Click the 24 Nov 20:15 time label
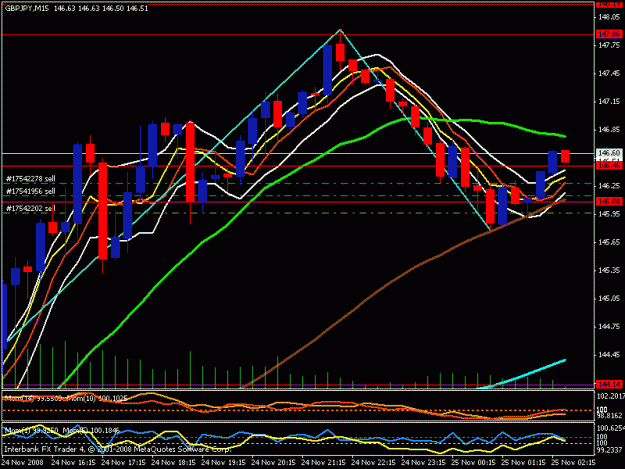This screenshot has width=625, height=469. 273,462
